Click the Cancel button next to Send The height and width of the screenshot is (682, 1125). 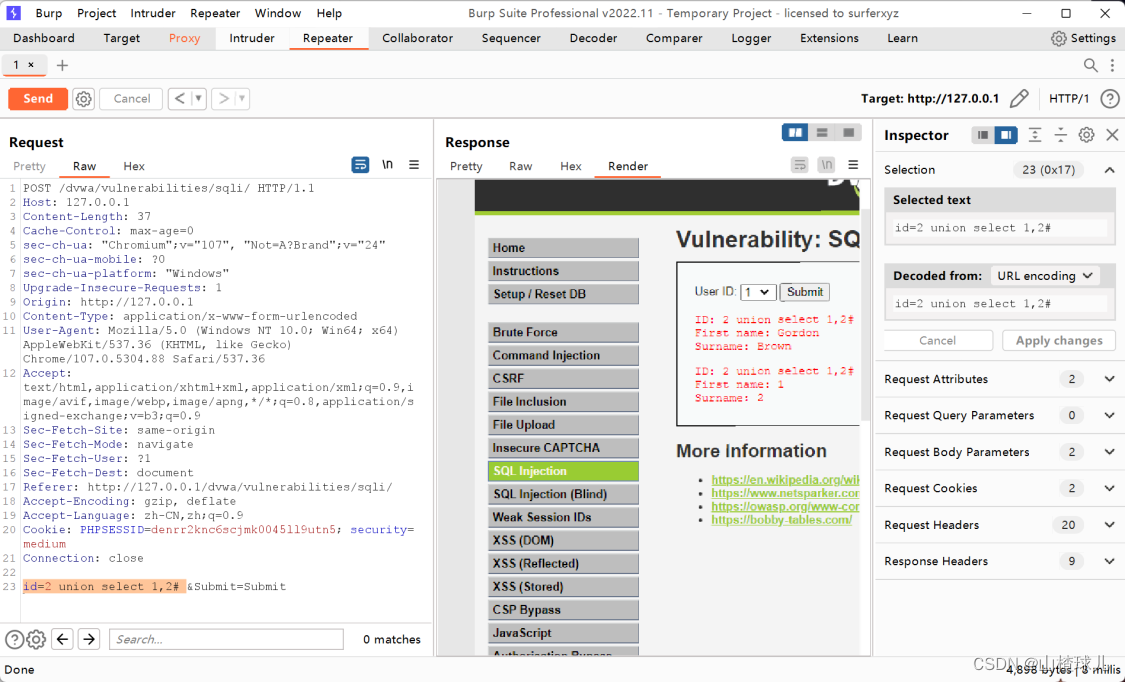pos(131,99)
